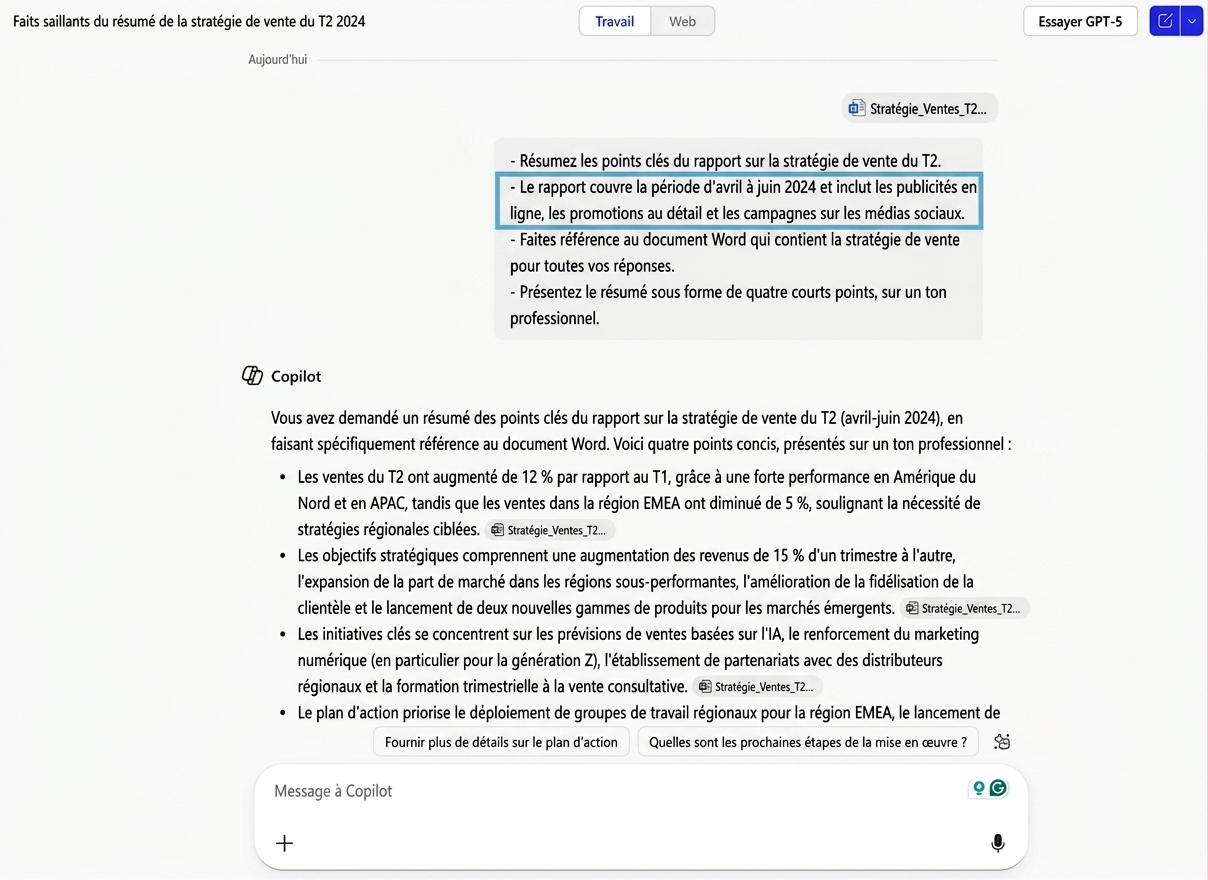This screenshot has width=1208, height=880.
Task: Click prompt line 'Présentez le résumé sous forme'
Action: 728,305
